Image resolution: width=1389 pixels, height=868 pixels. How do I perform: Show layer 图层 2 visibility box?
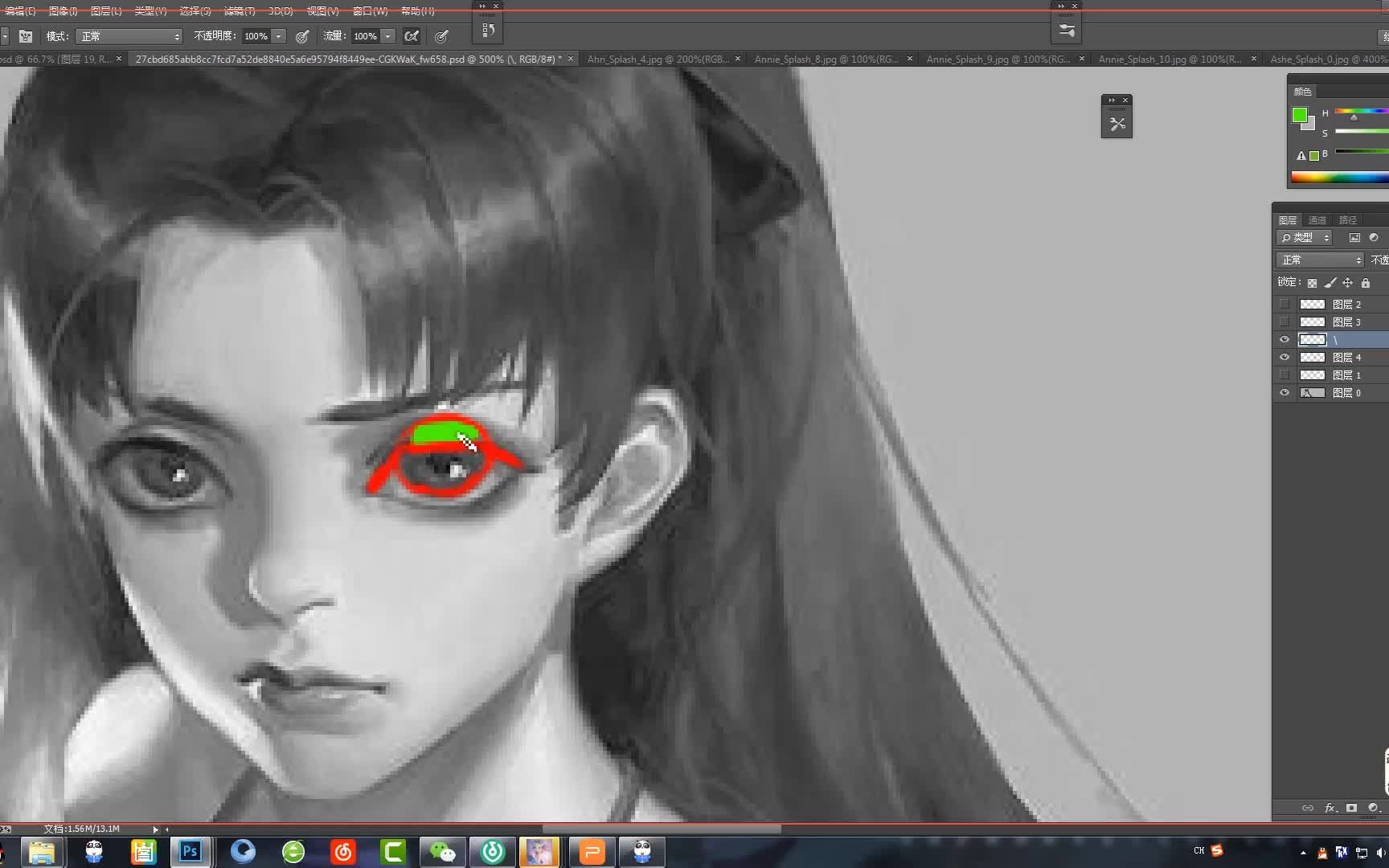coord(1285,304)
